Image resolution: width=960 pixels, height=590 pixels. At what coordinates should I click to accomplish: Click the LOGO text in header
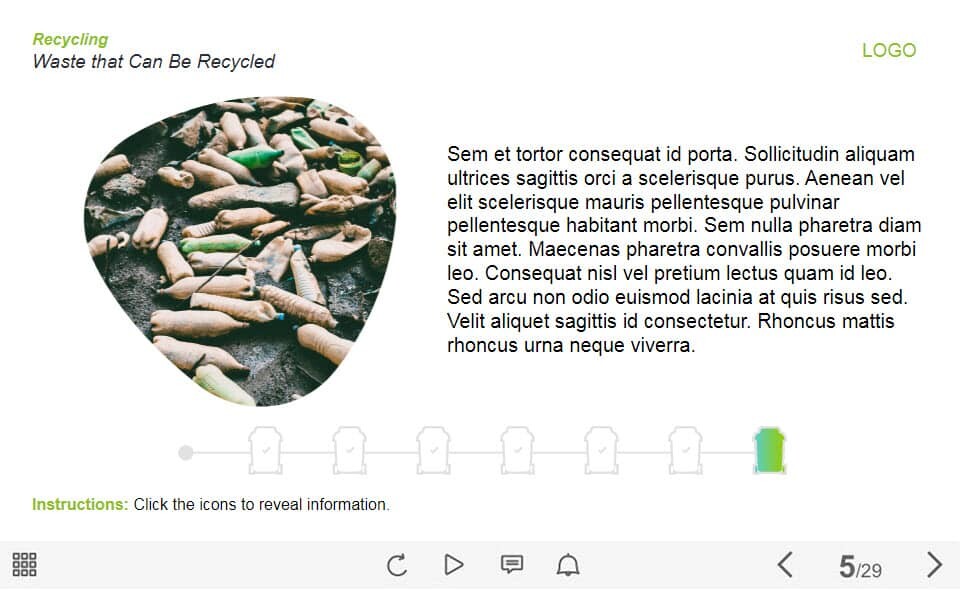coord(889,50)
